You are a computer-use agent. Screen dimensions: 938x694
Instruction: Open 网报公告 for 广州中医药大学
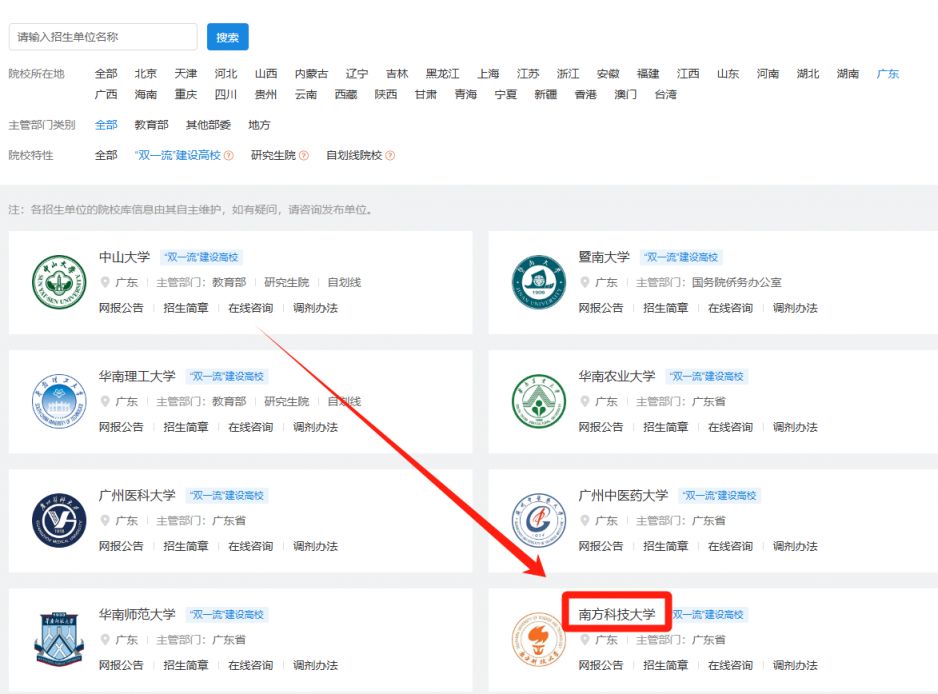(x=601, y=546)
